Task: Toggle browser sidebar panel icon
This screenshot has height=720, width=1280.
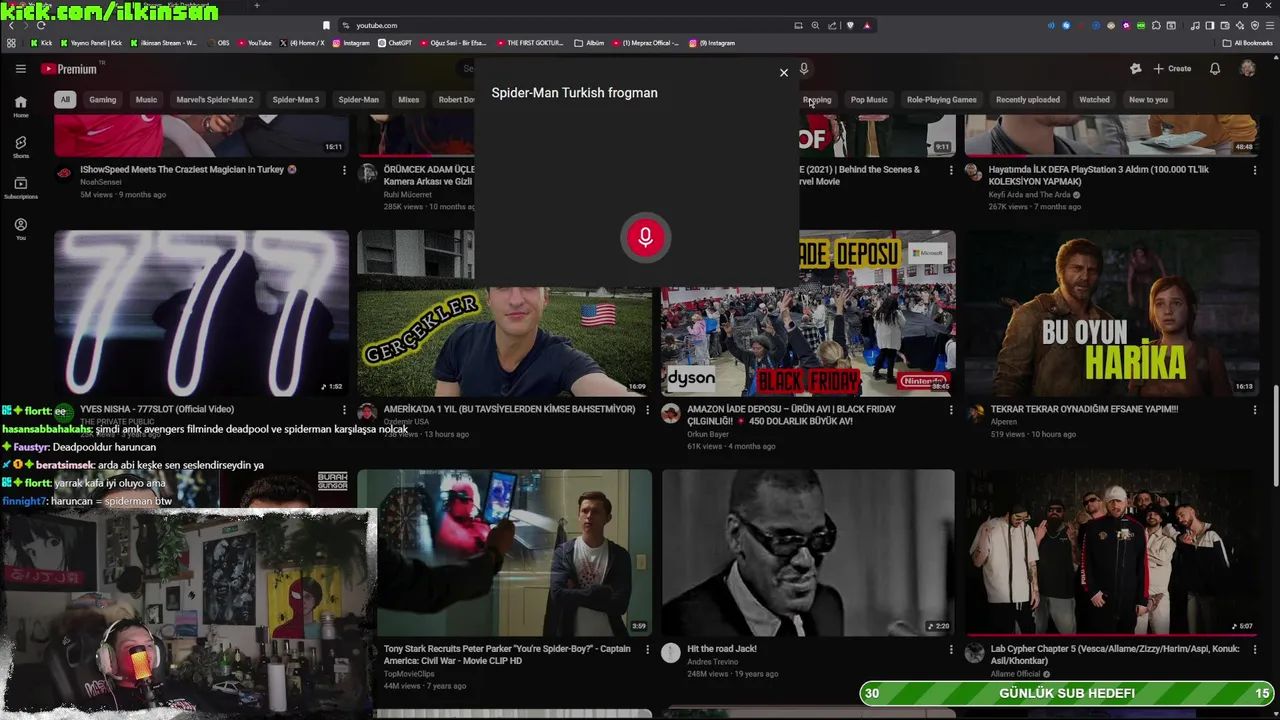Action: click(1209, 25)
